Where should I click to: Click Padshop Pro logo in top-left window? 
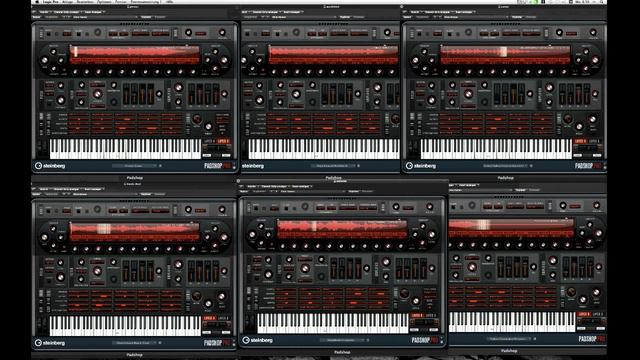[x=218, y=166]
